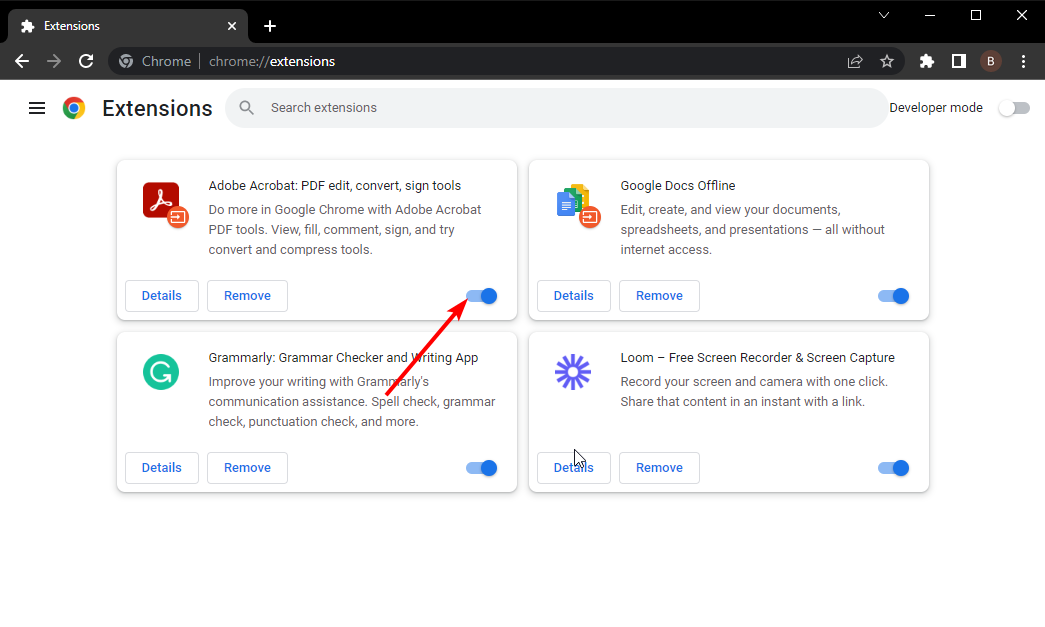This screenshot has width=1045, height=627.
Task: Open the side panel icon
Action: [958, 61]
